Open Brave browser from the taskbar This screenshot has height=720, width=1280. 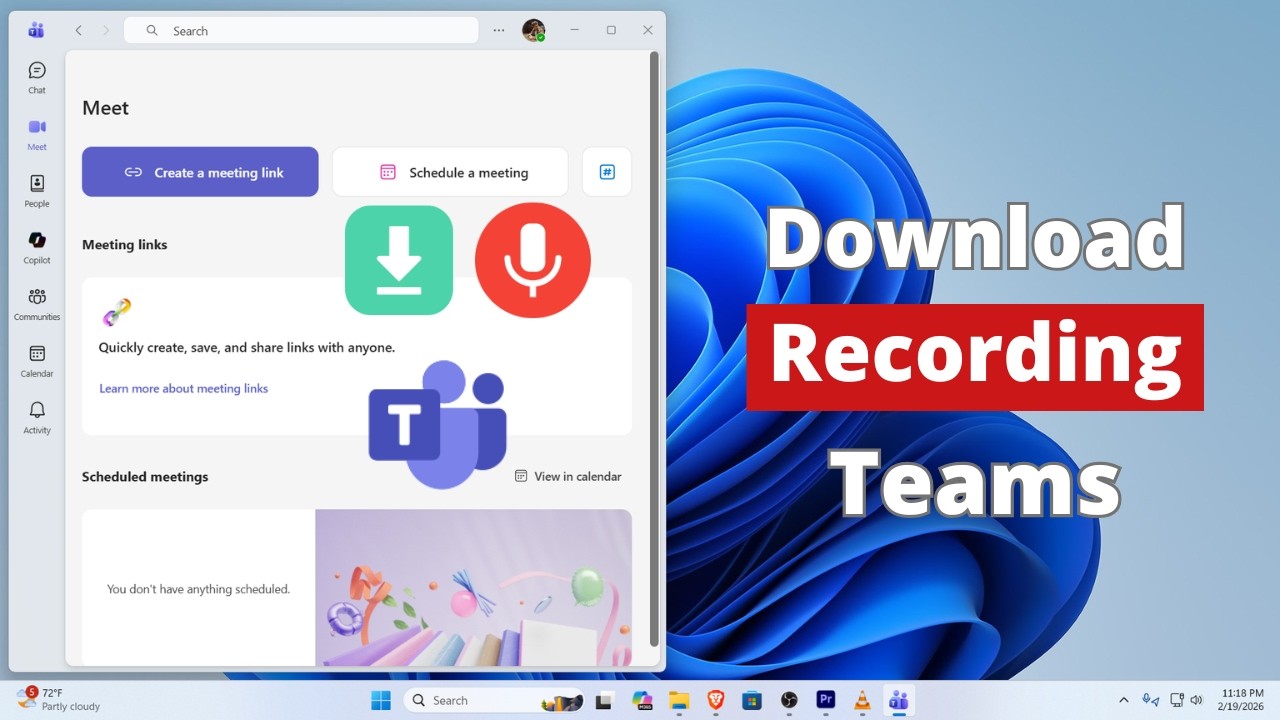pos(716,700)
